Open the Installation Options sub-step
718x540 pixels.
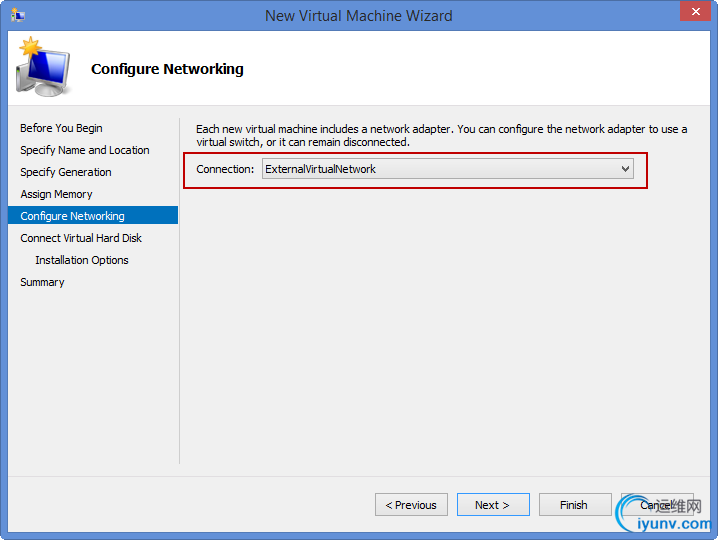[82, 260]
